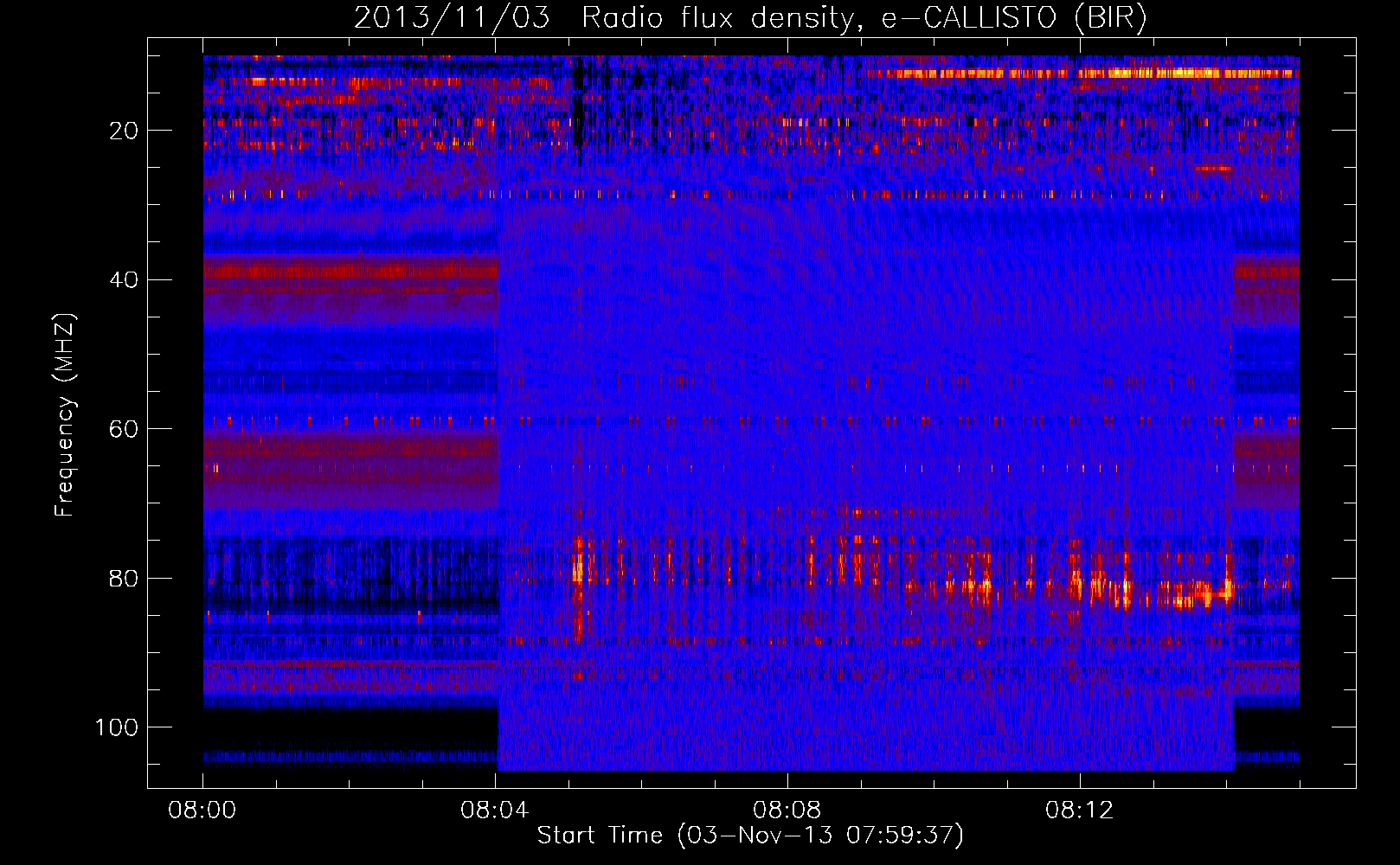This screenshot has width=1400, height=865.
Task: Click the plot title 'Radio flux density, e-CALLISTO (BIR)'
Action: (864, 18)
